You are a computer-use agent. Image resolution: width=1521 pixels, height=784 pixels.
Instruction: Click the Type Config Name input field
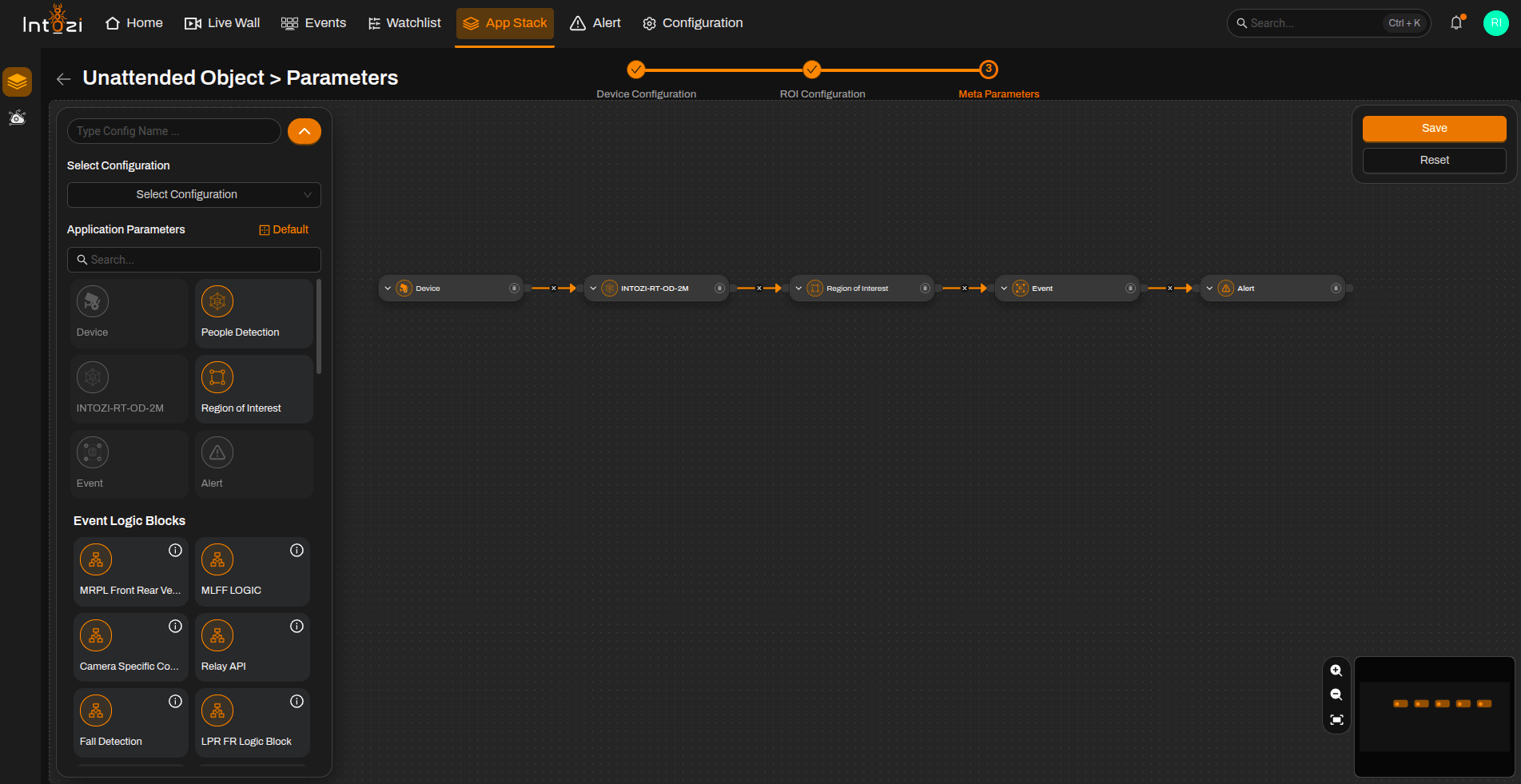[x=174, y=131]
